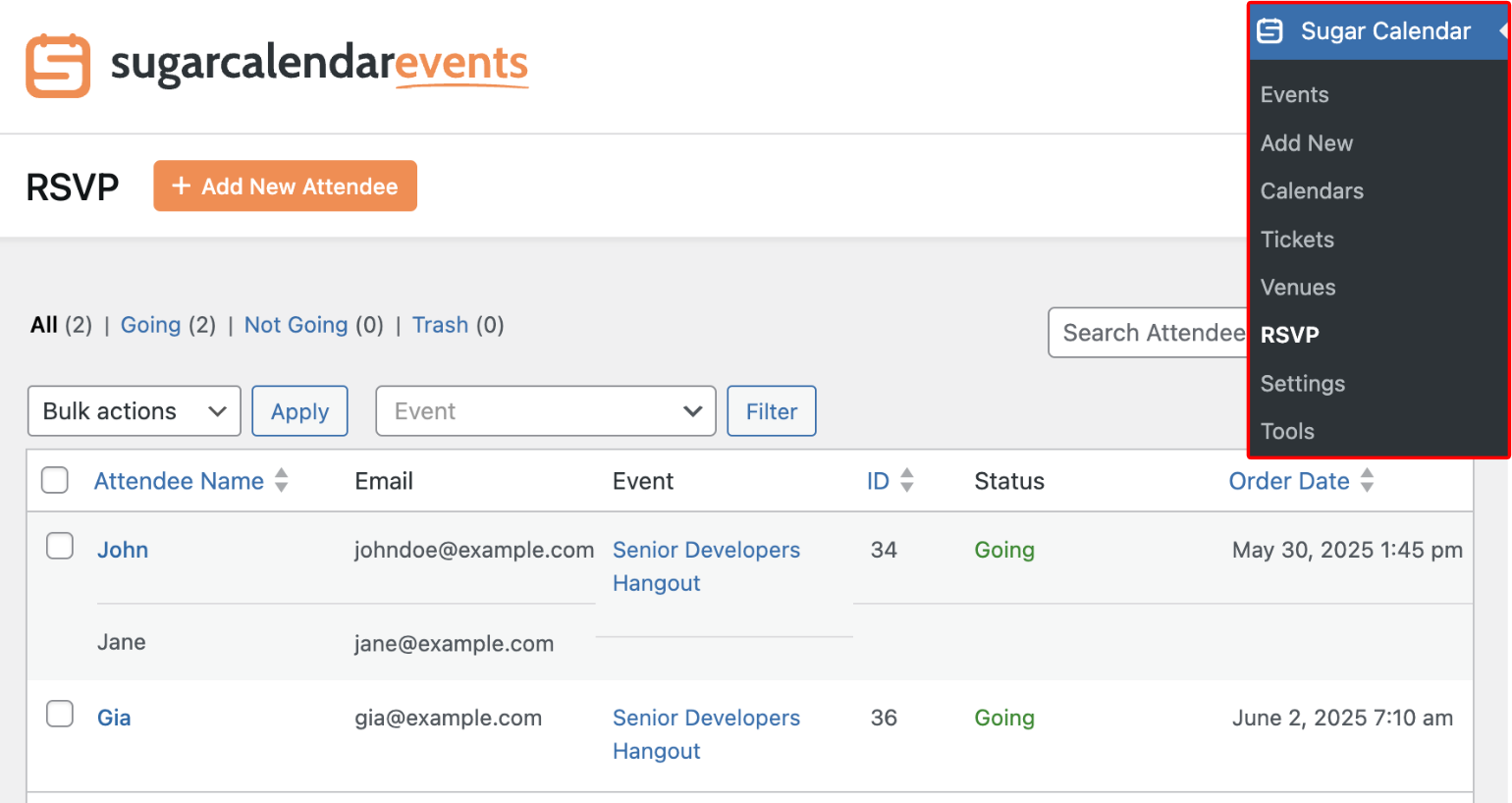Open the Bulk actions dropdown
This screenshot has height=803, width=1512.
coord(135,410)
